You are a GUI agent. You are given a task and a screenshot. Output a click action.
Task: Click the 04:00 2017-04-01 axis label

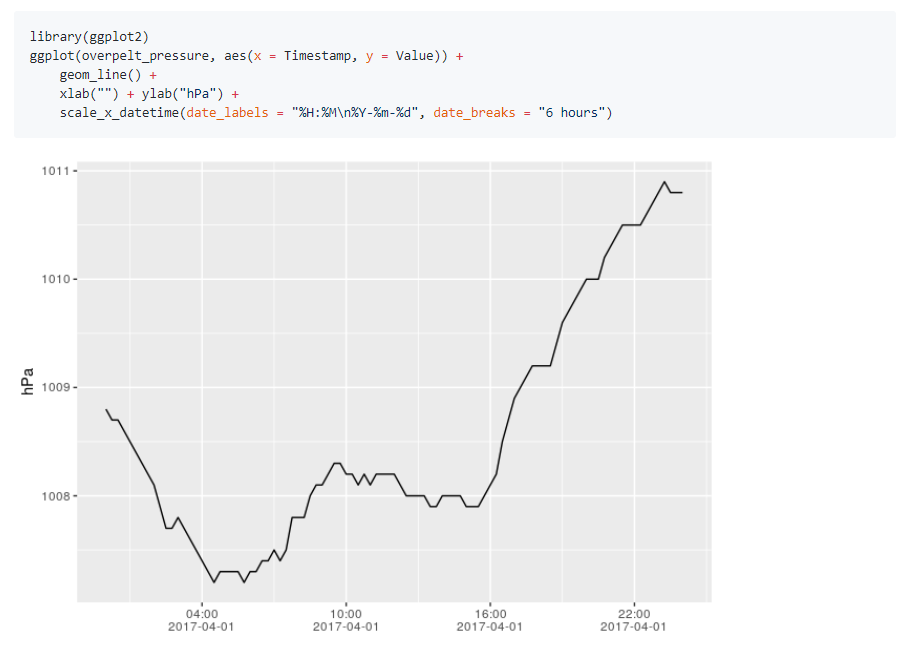(202, 620)
